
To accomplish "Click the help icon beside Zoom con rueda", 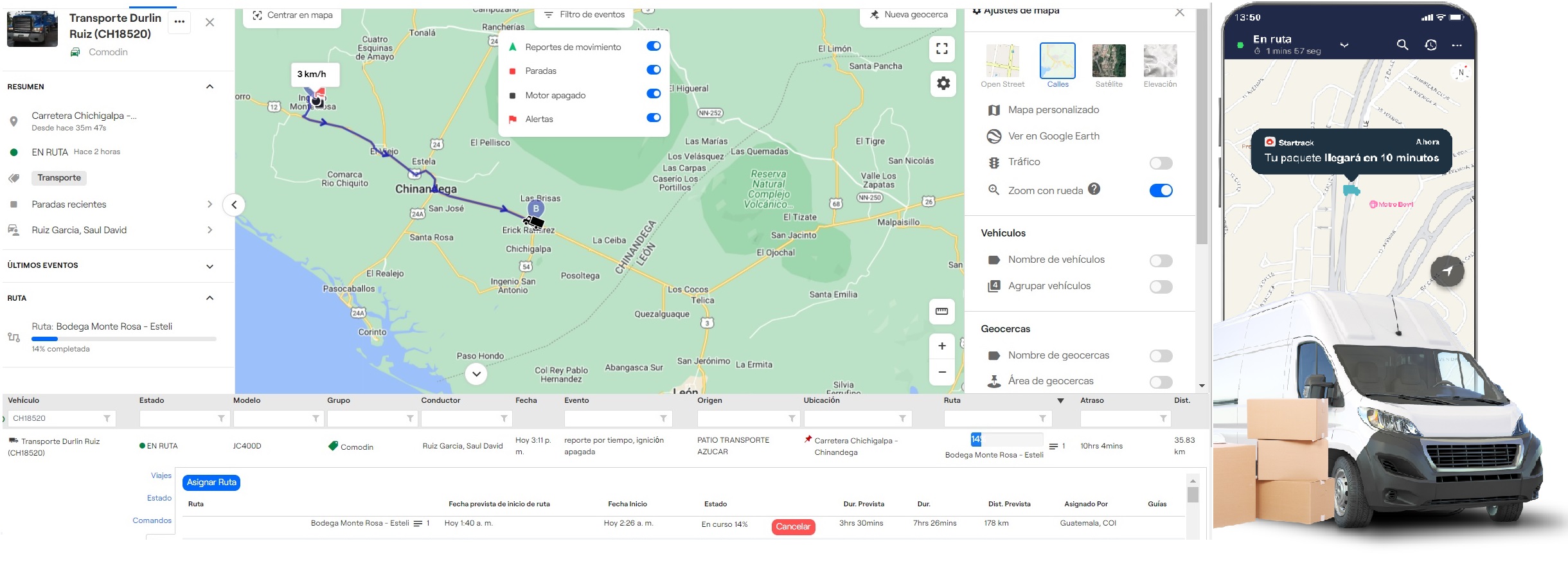I will [x=1094, y=189].
